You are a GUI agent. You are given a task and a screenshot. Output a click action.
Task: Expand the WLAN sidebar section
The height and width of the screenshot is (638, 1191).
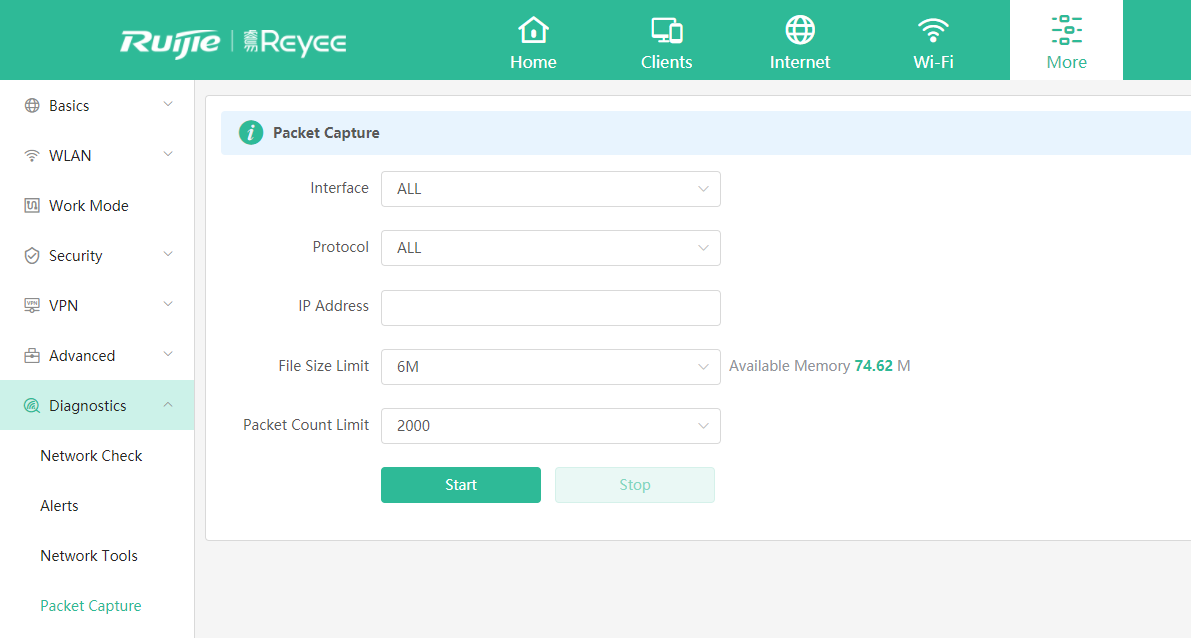pyautogui.click(x=97, y=156)
